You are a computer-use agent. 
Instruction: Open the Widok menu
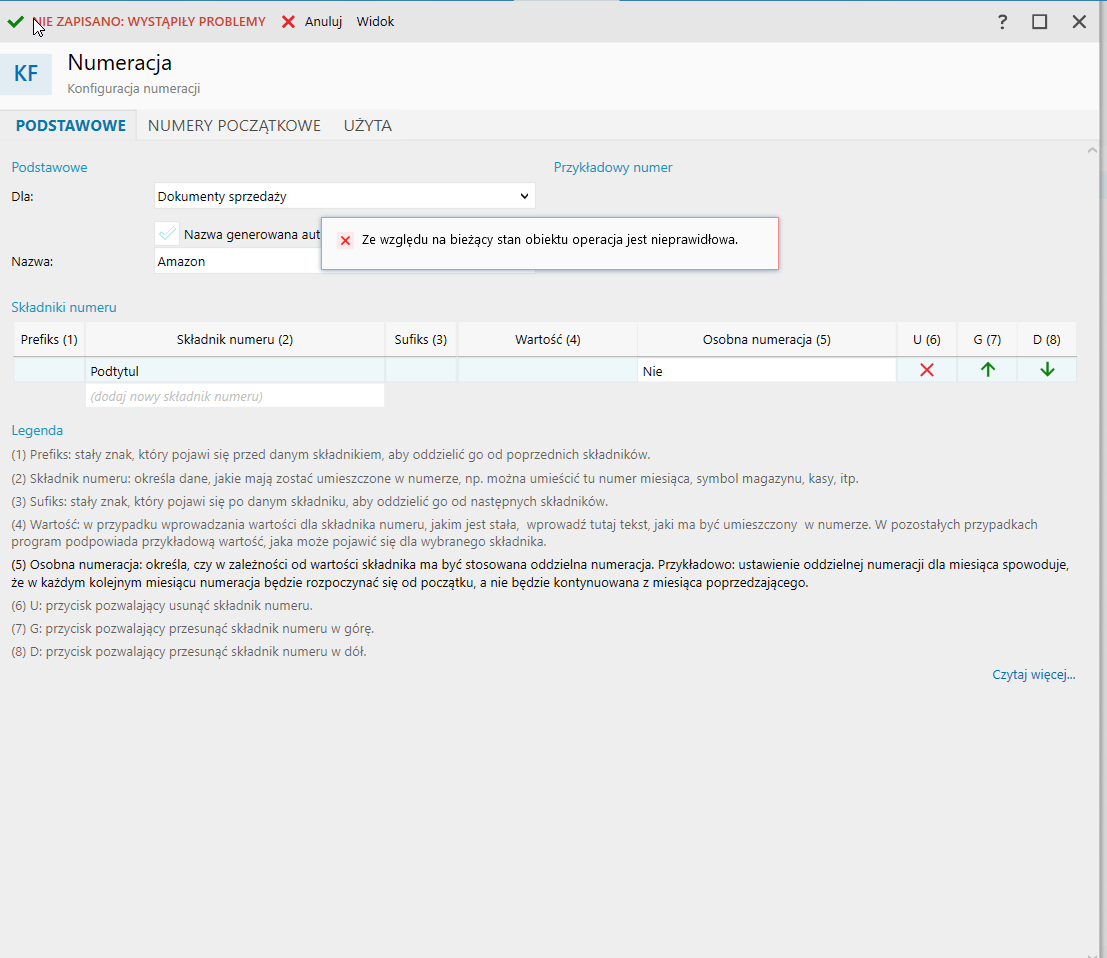[x=375, y=22]
